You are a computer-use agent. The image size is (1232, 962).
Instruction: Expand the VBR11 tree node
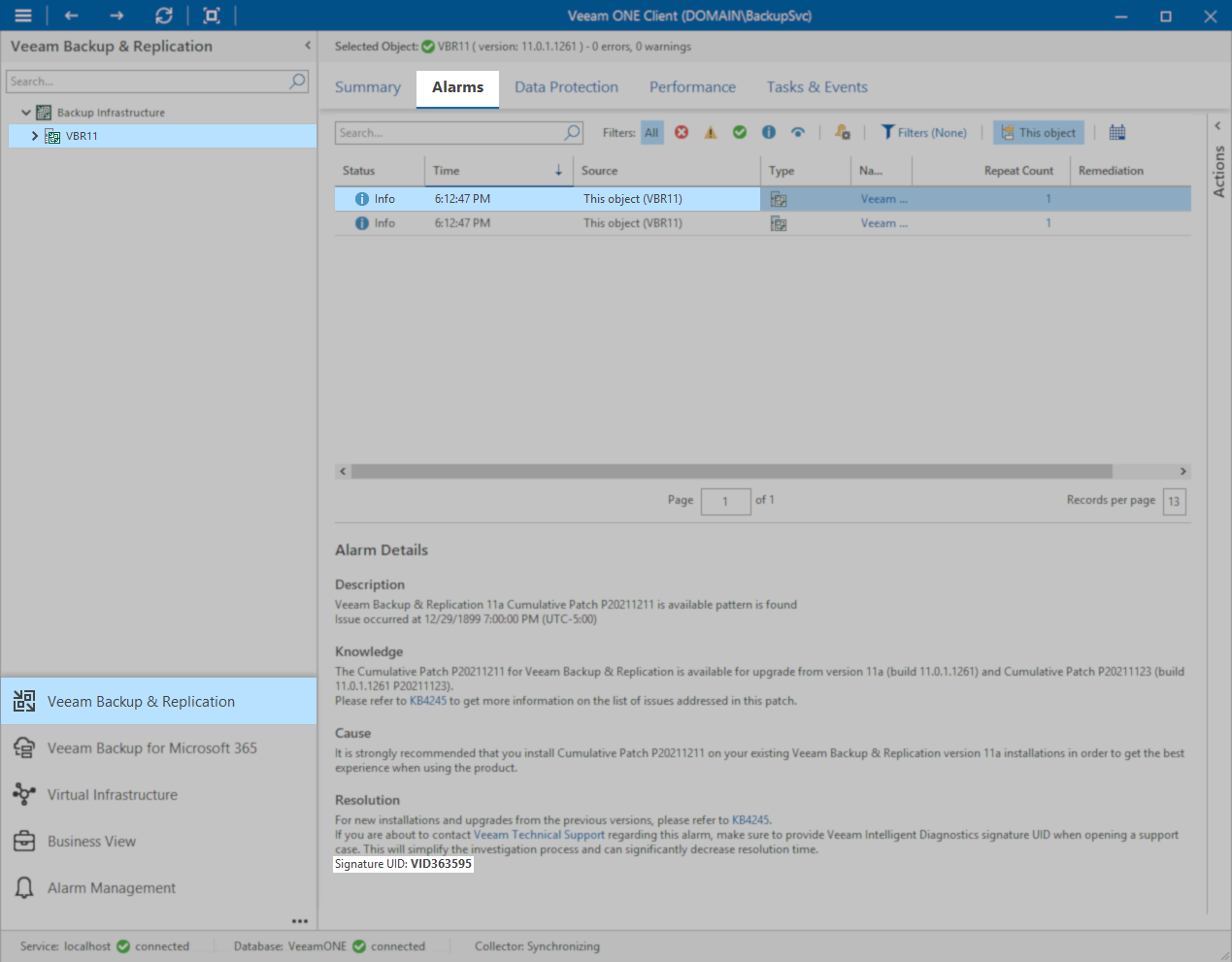click(x=35, y=136)
